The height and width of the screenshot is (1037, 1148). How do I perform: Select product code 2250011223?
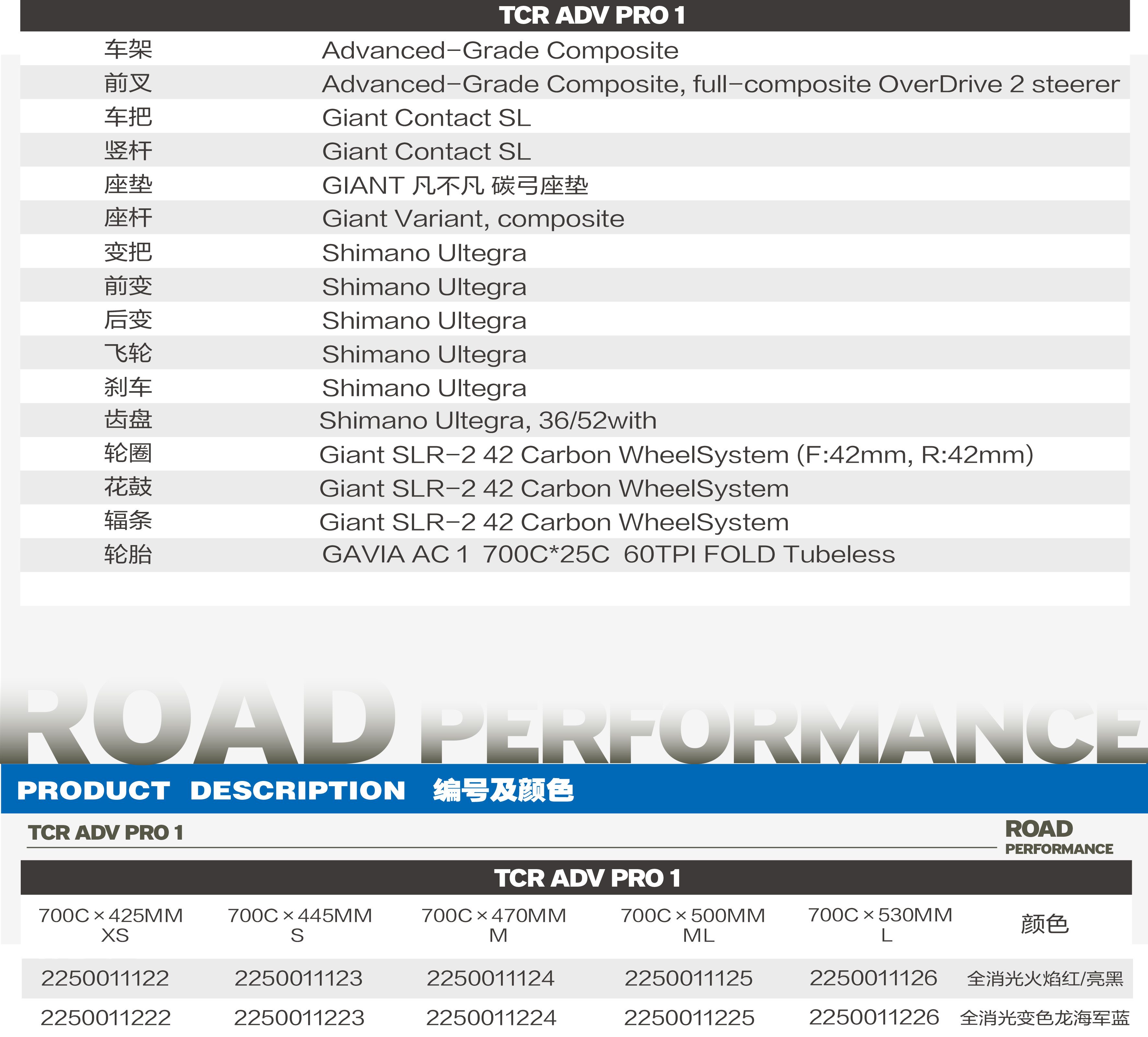tap(299, 1017)
